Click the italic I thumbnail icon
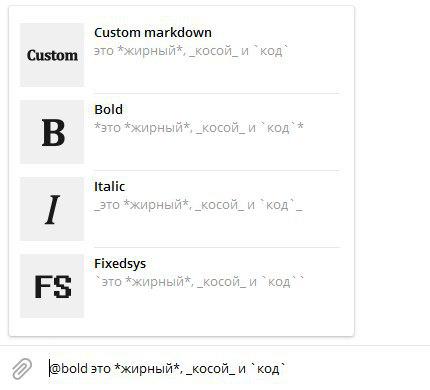 click(52, 209)
